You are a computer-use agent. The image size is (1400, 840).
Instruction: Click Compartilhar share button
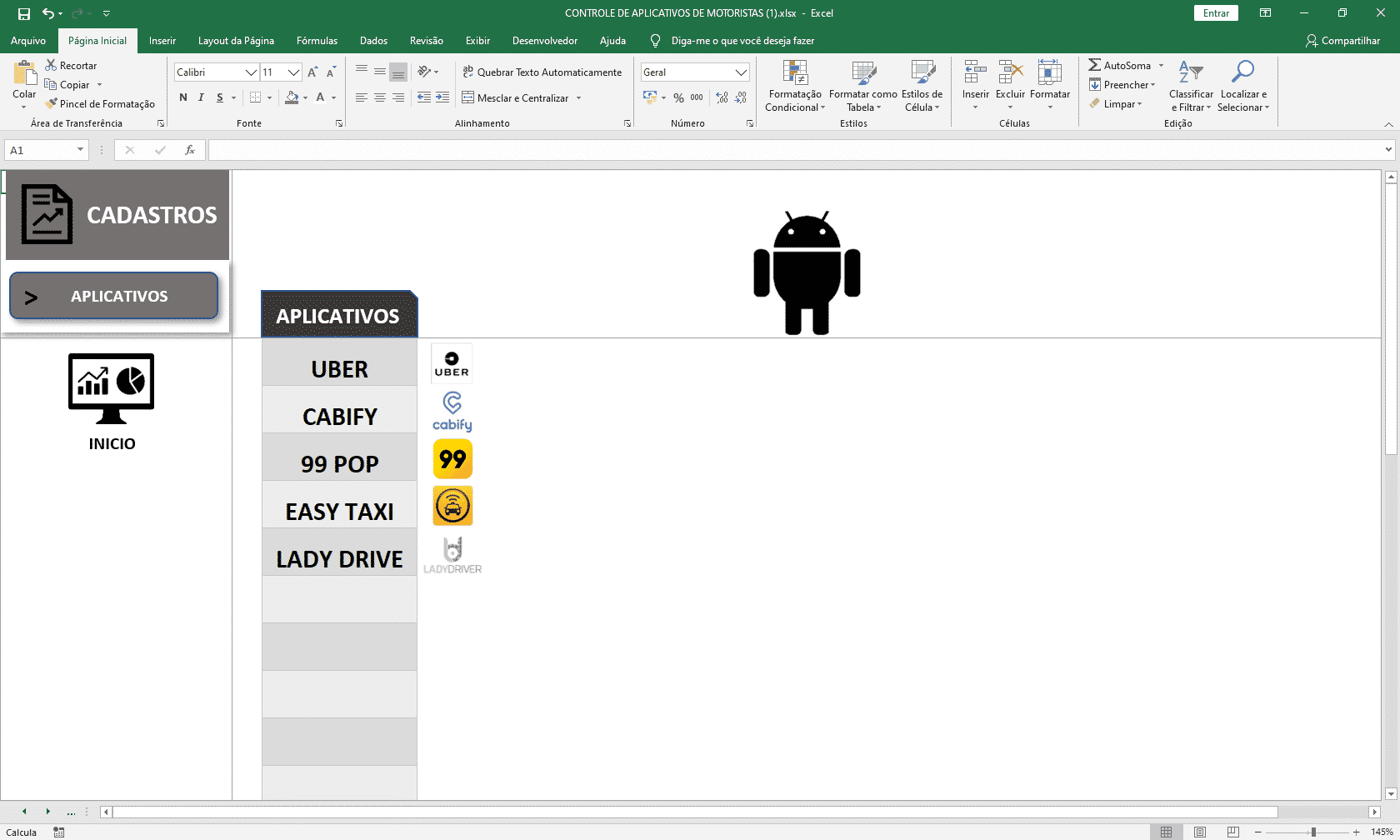[x=1342, y=41]
